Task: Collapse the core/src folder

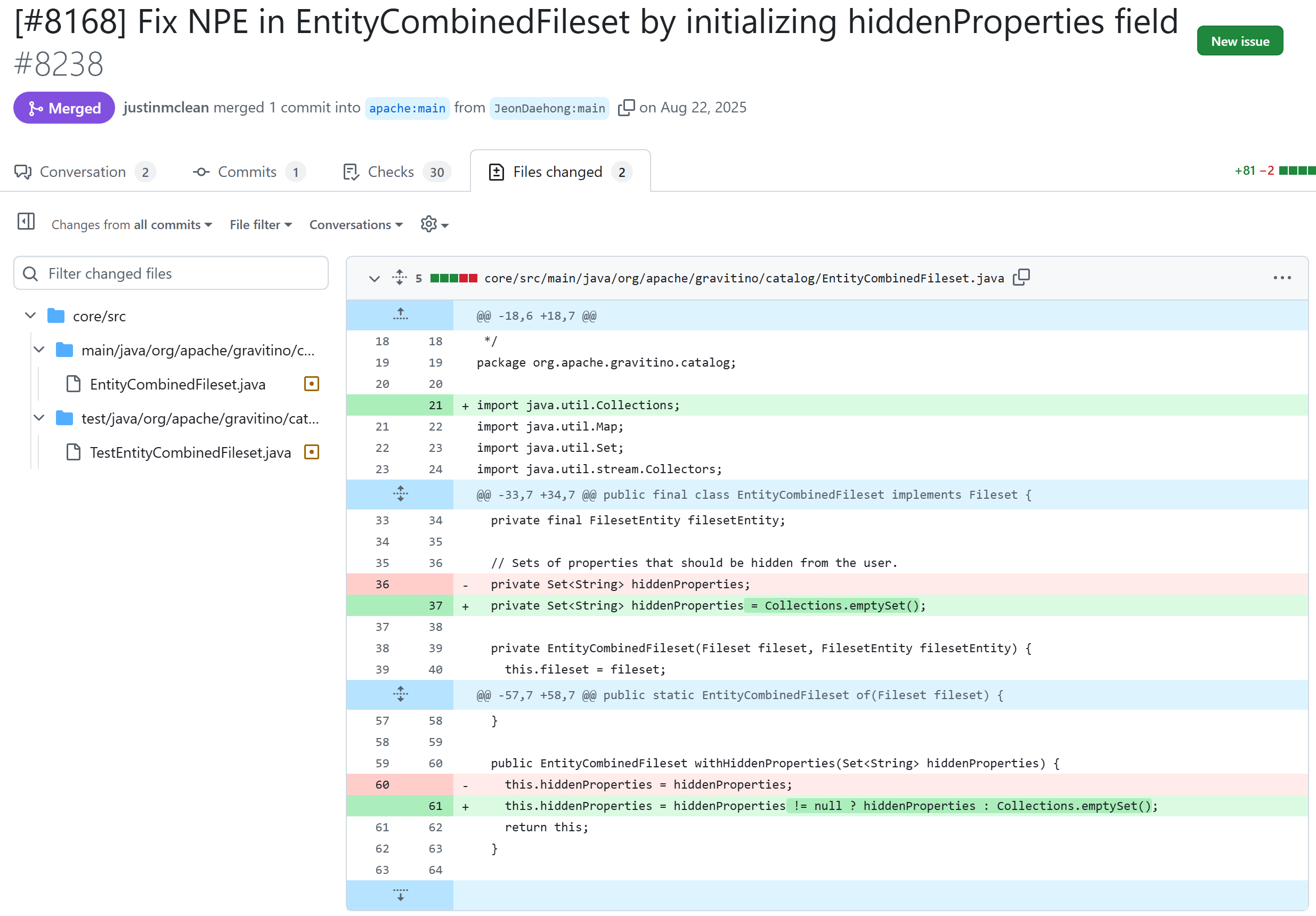Action: click(30, 315)
